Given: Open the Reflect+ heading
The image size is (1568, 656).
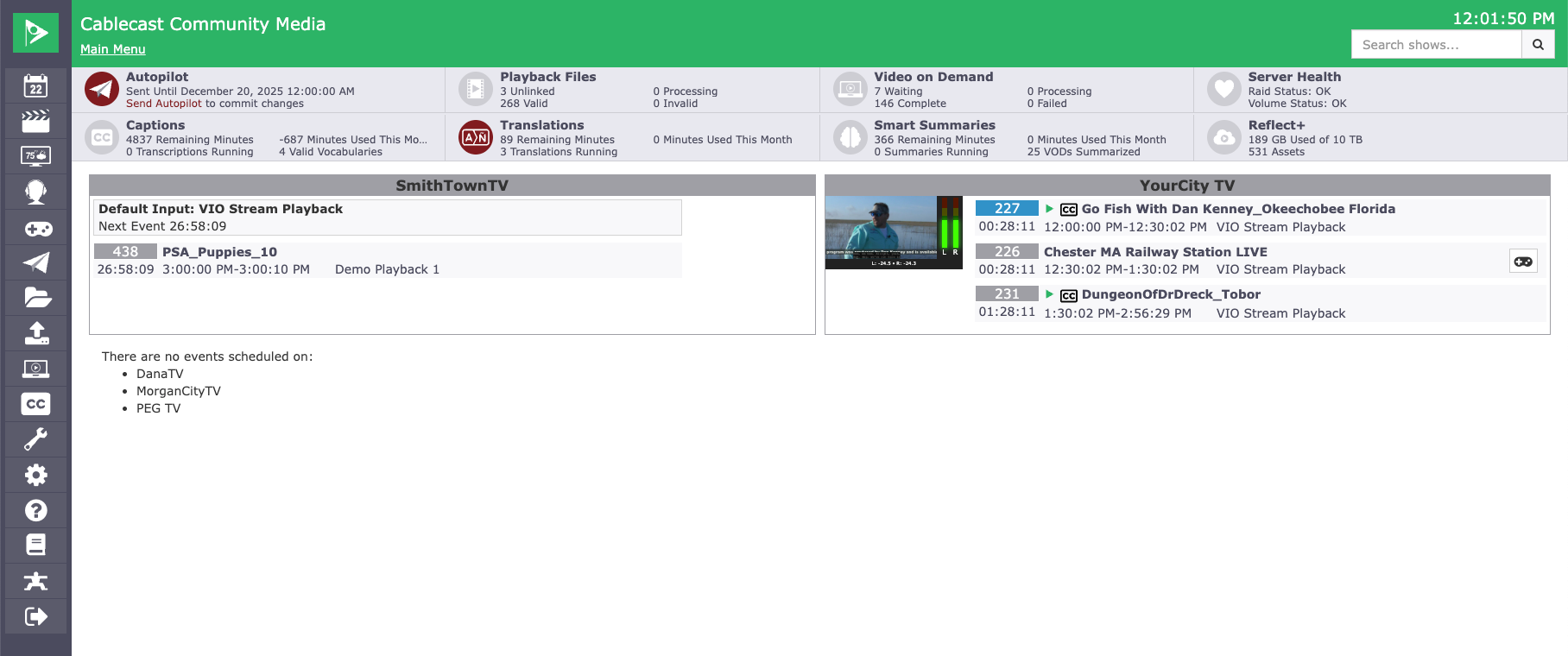Looking at the screenshot, I should 1276,125.
